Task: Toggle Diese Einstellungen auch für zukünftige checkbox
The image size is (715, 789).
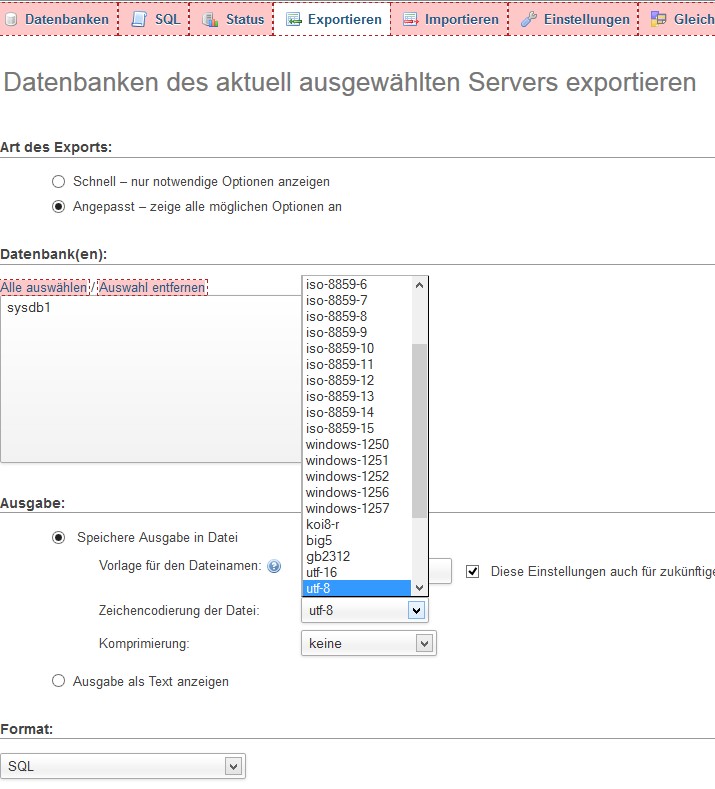Action: click(472, 572)
